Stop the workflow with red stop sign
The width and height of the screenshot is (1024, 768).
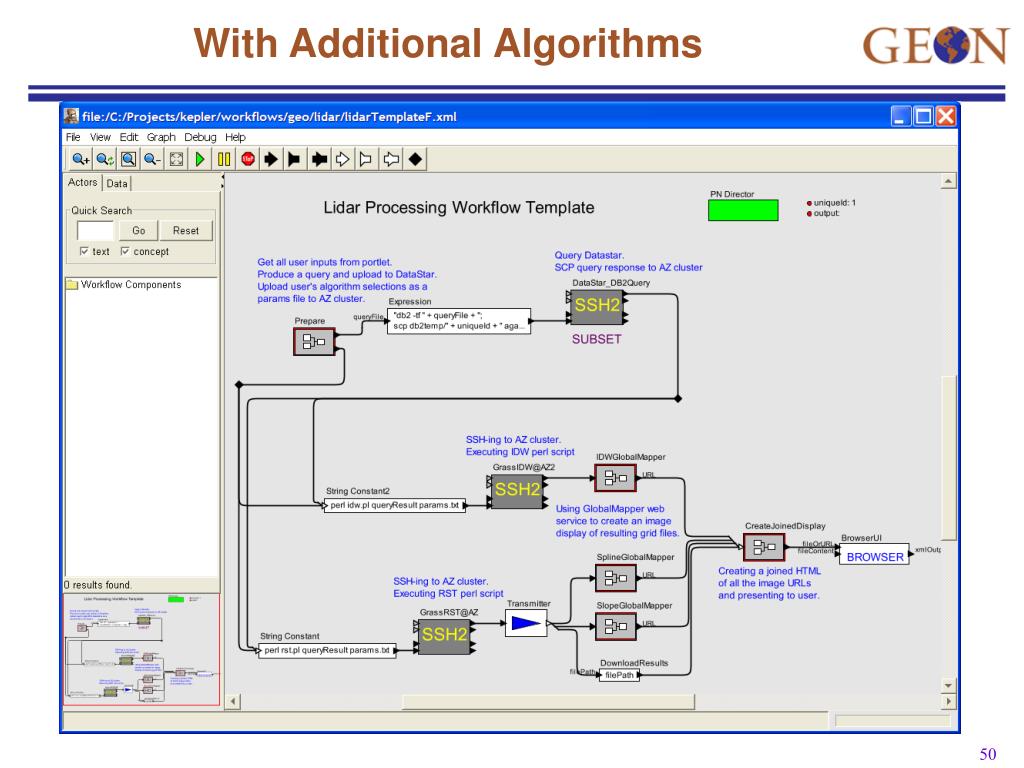[x=248, y=159]
